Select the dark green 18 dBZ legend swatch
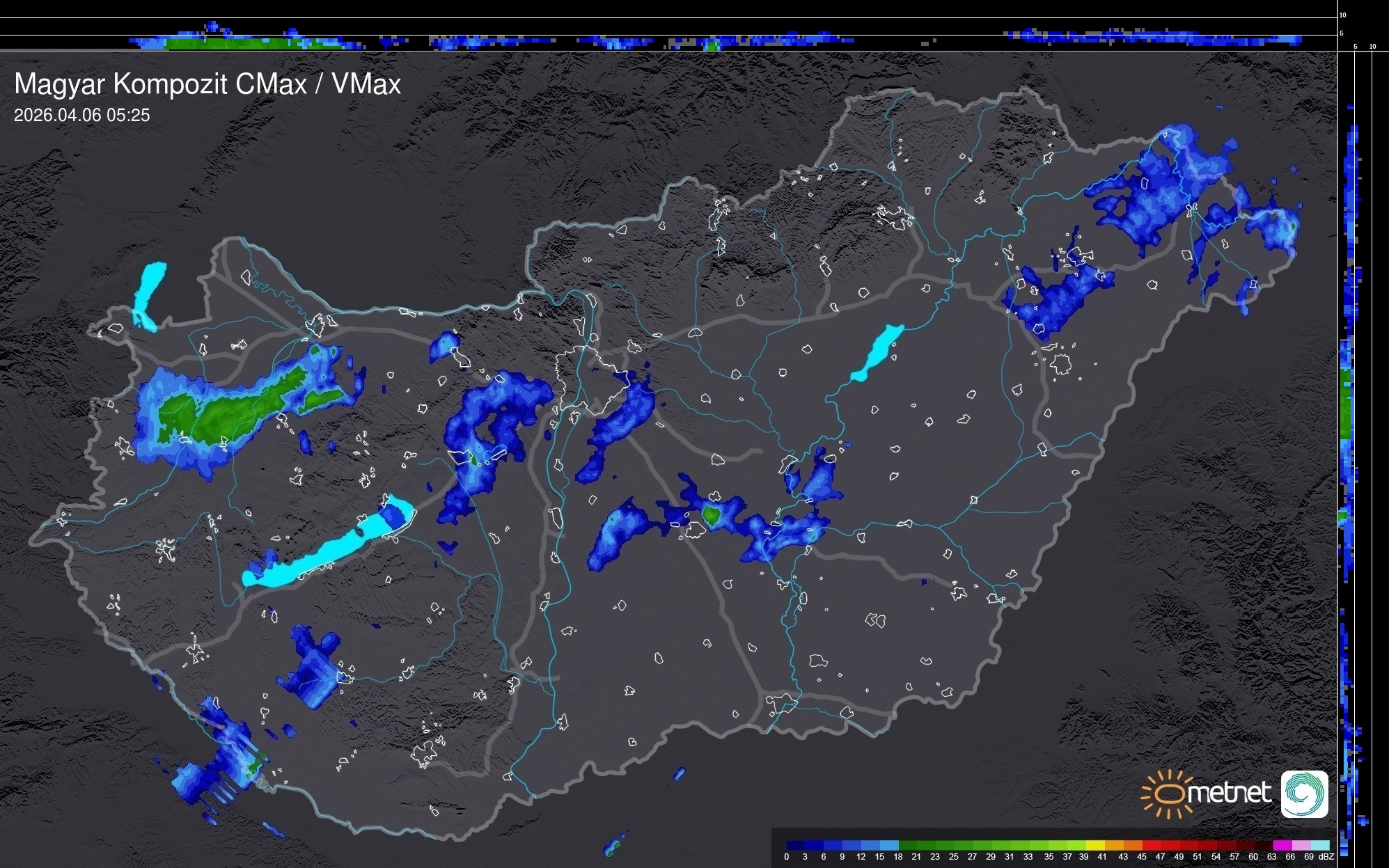The image size is (1389, 868). [x=907, y=846]
